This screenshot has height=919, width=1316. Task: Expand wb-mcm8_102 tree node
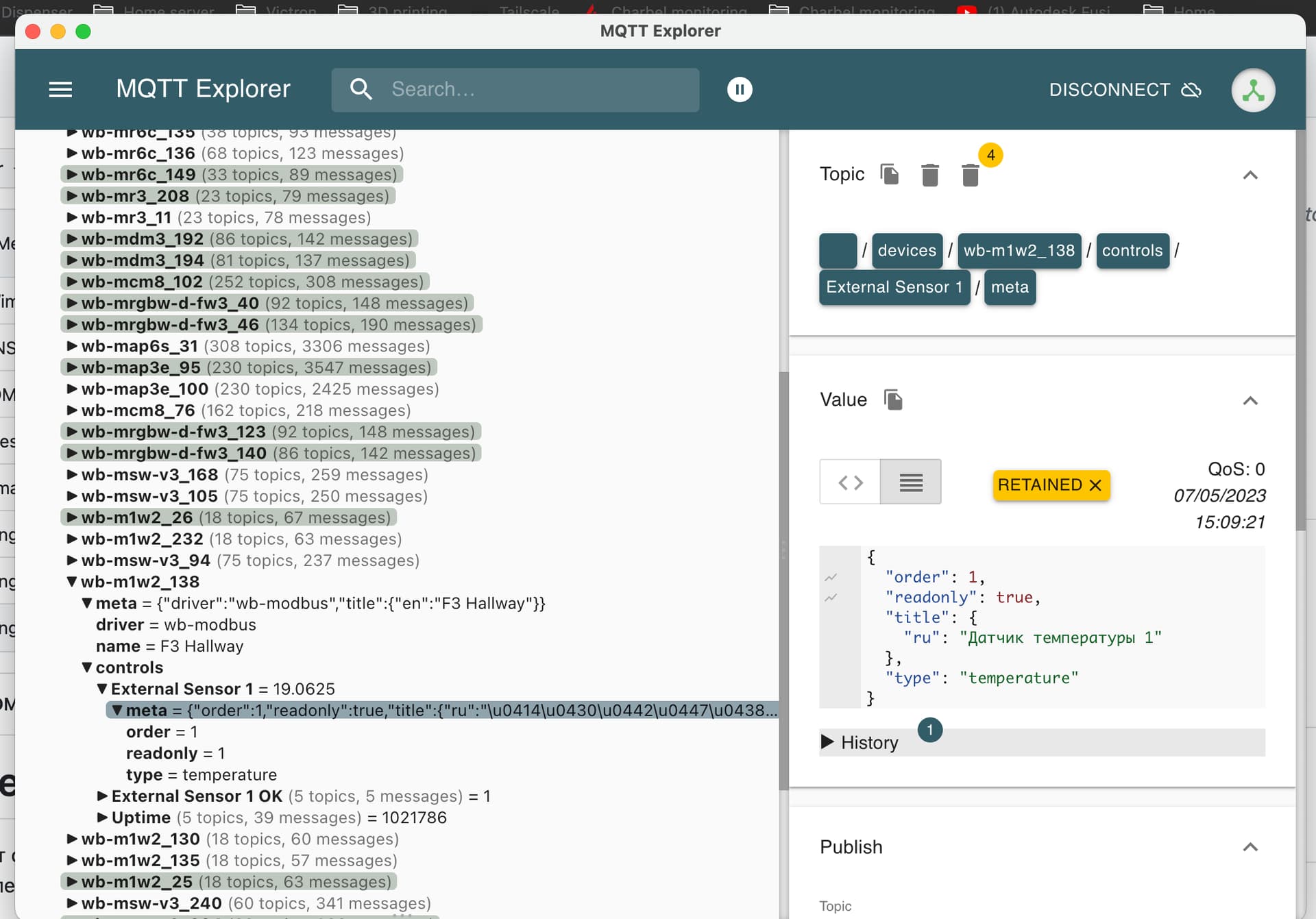click(71, 282)
